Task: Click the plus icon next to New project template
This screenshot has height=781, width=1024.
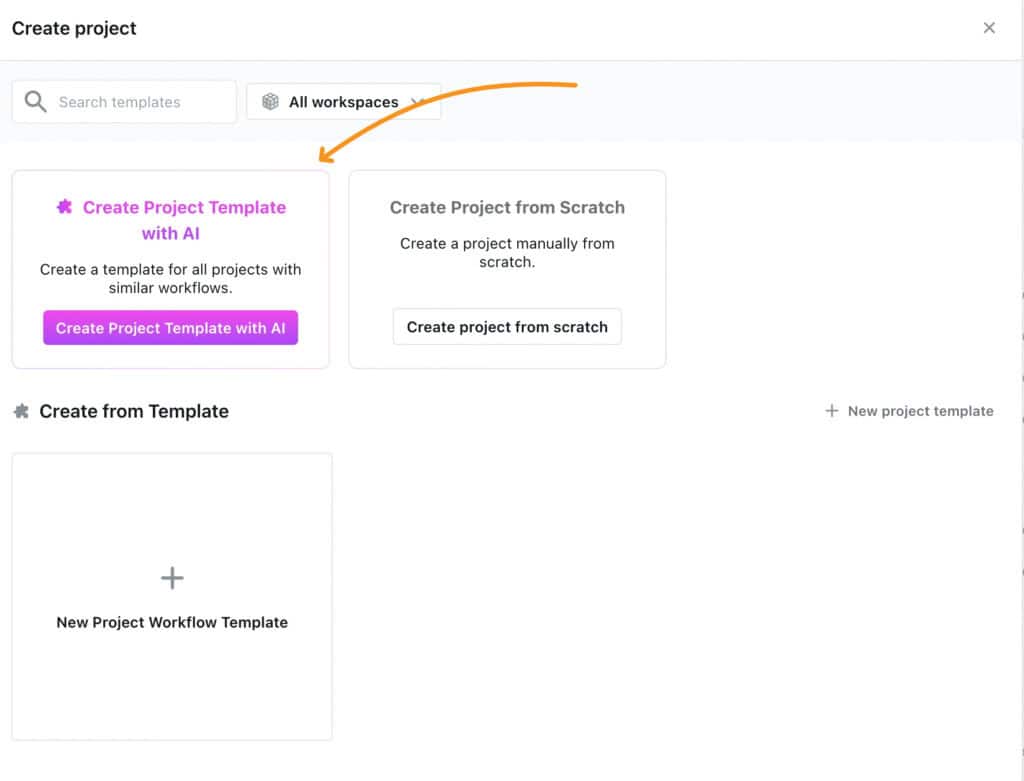Action: point(831,411)
